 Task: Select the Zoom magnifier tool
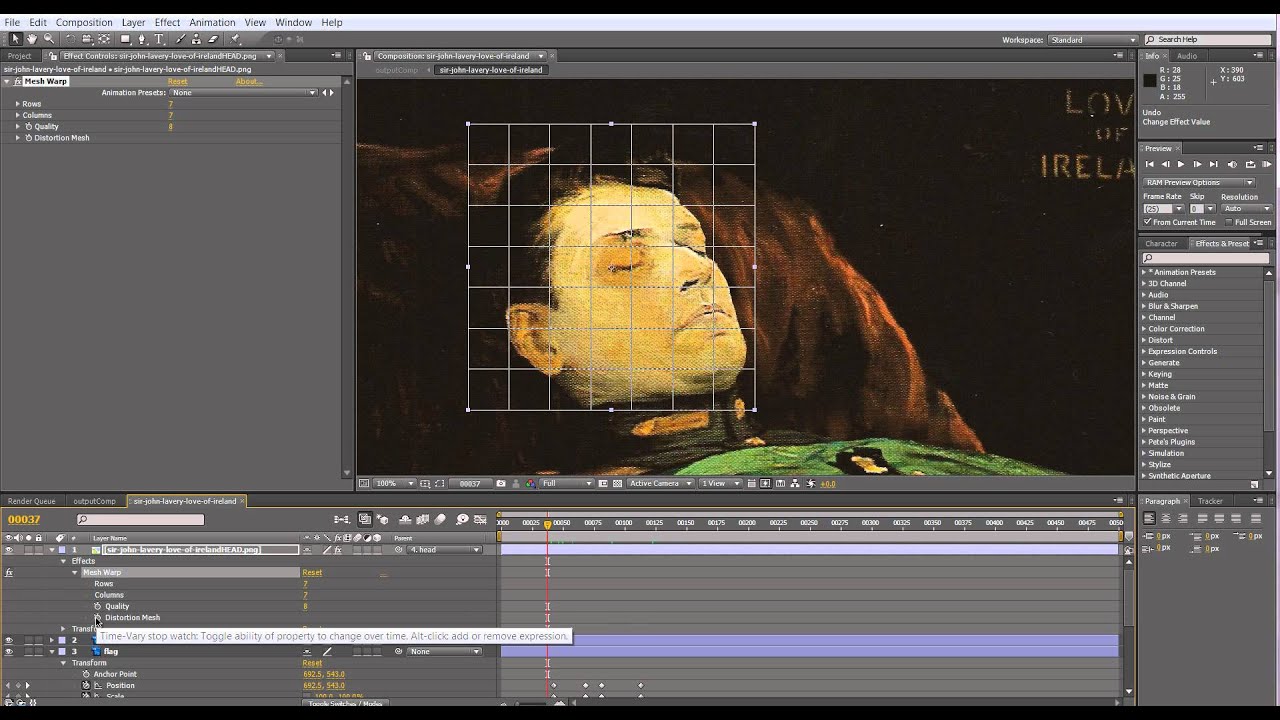pos(48,39)
